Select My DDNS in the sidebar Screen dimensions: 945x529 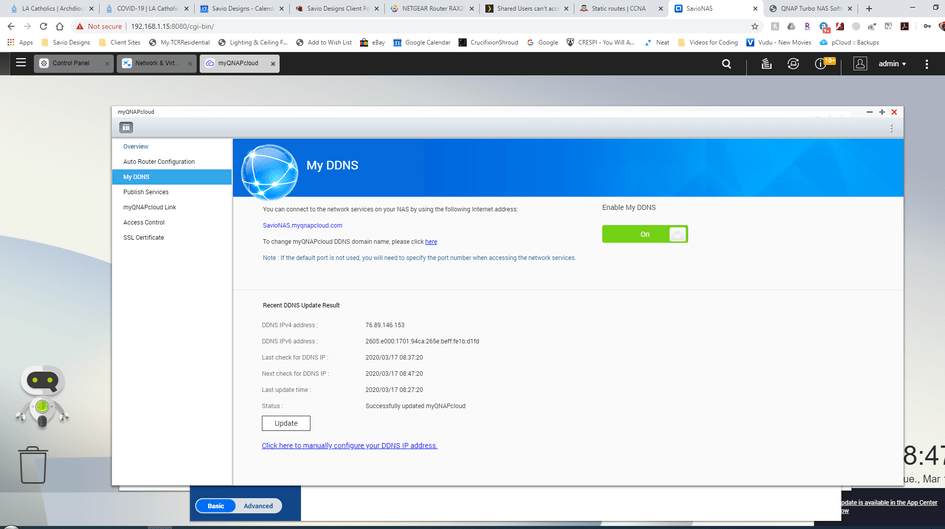tap(172, 177)
